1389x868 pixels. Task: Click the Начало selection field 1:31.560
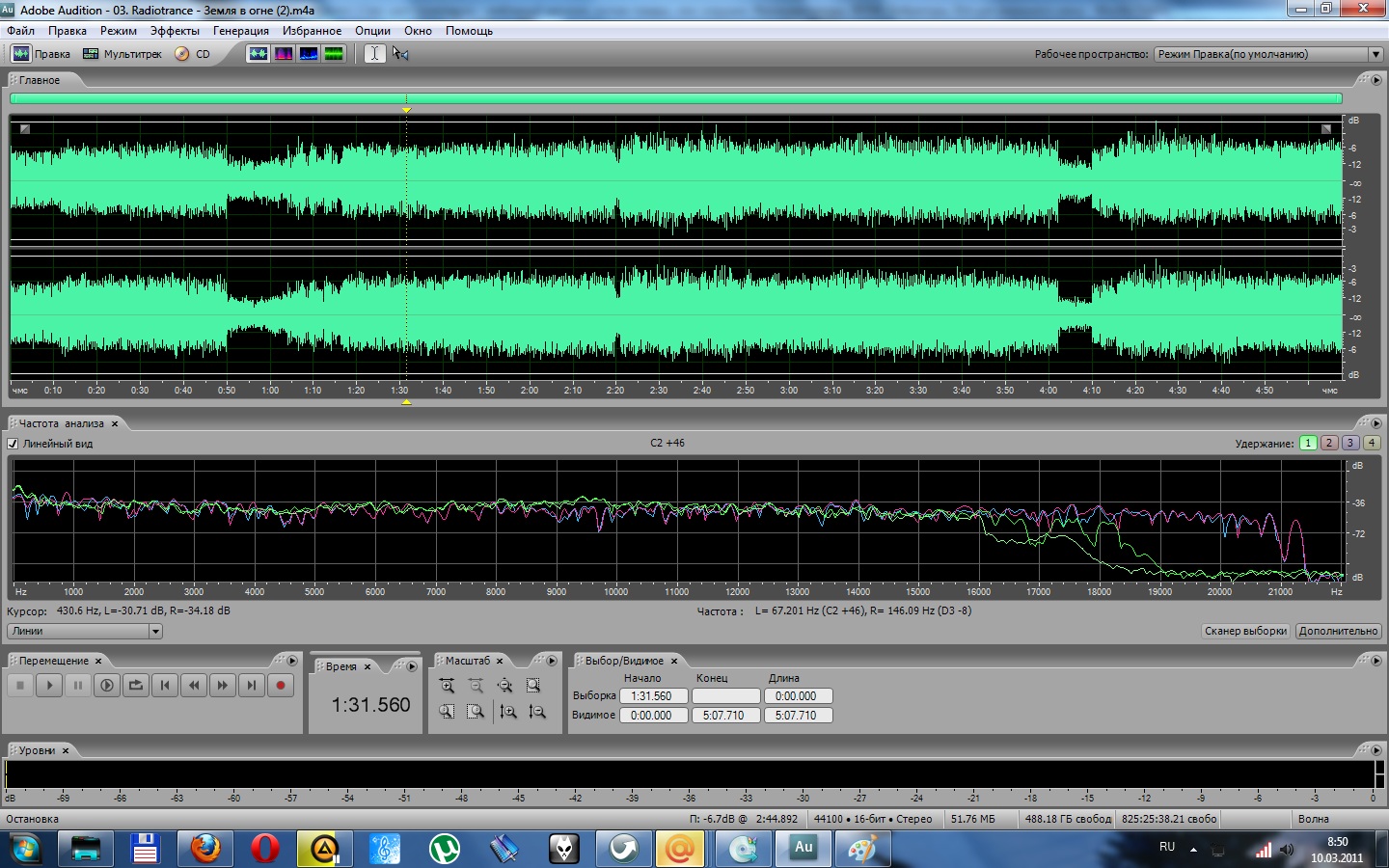[x=653, y=696]
